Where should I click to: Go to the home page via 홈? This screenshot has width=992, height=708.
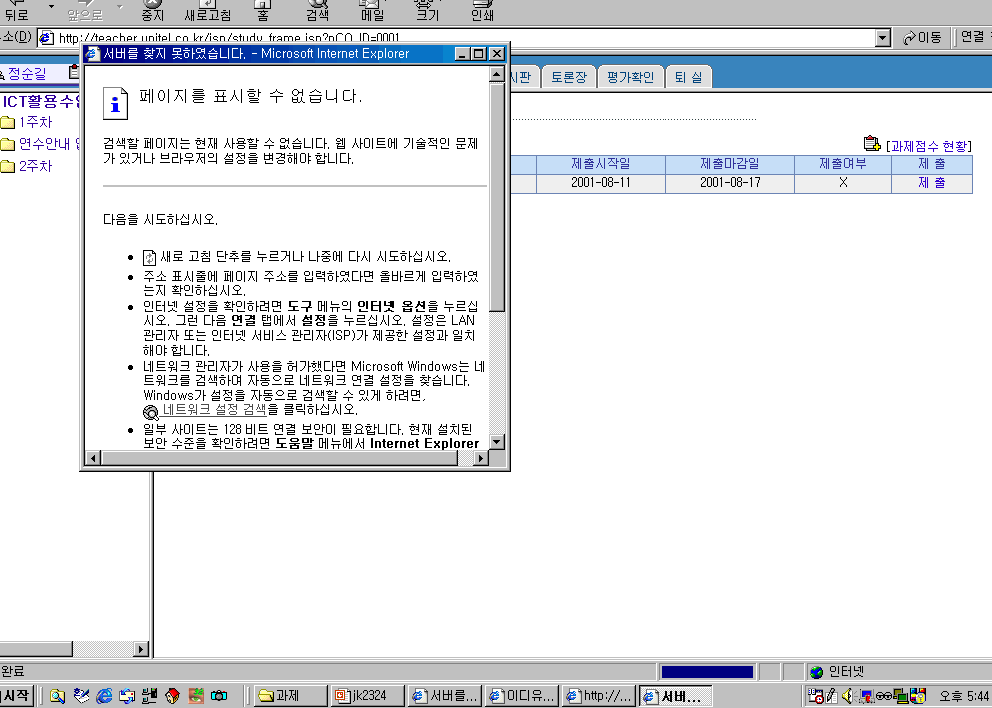[x=263, y=9]
